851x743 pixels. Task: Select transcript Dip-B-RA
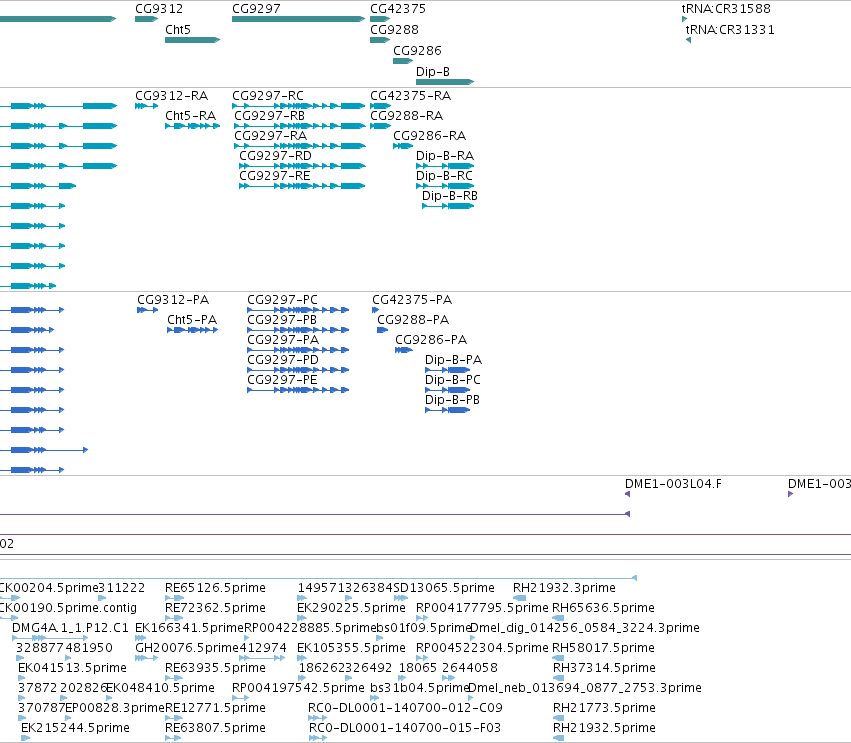(445, 166)
